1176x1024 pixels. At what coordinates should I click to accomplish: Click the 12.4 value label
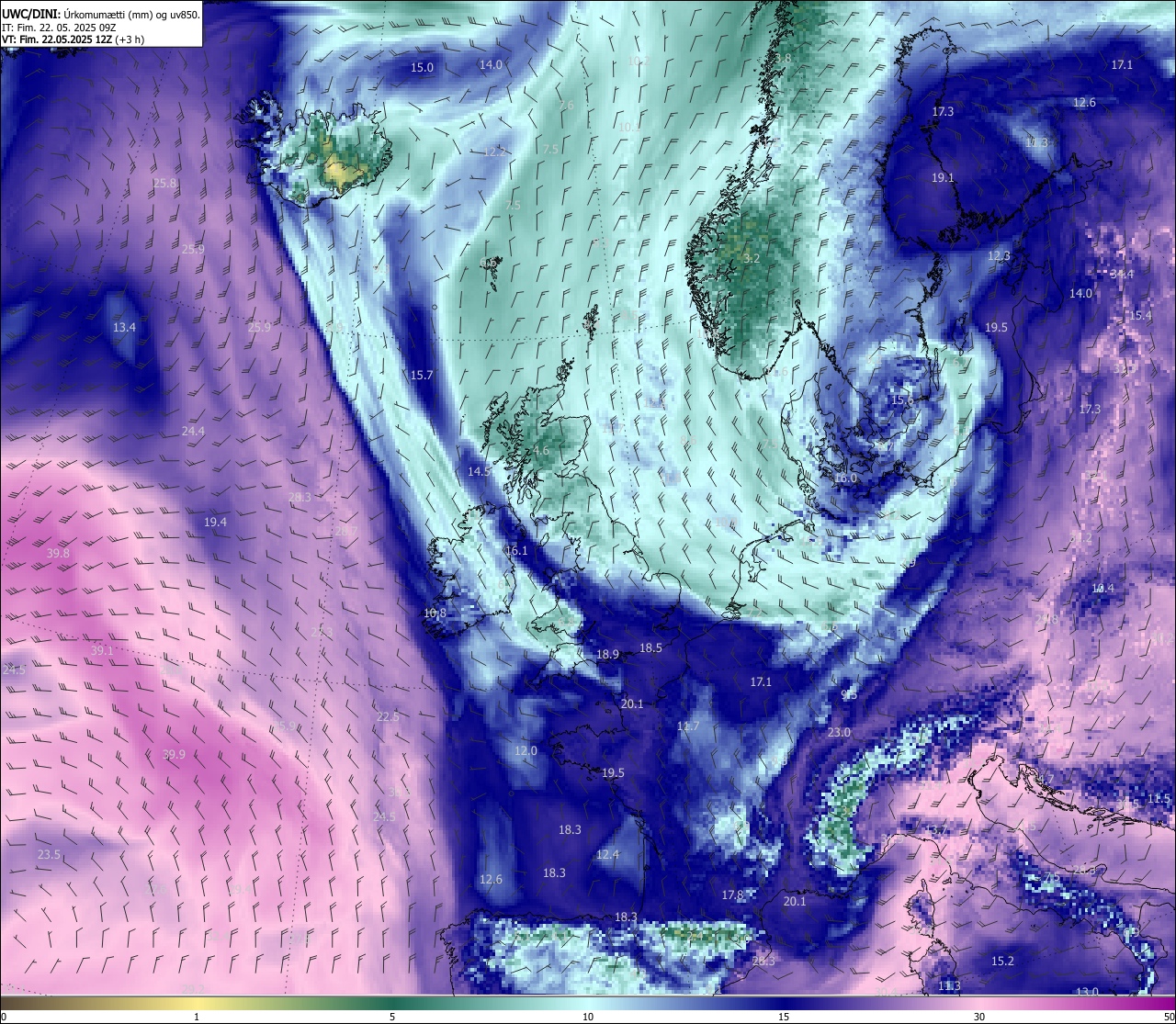(607, 855)
